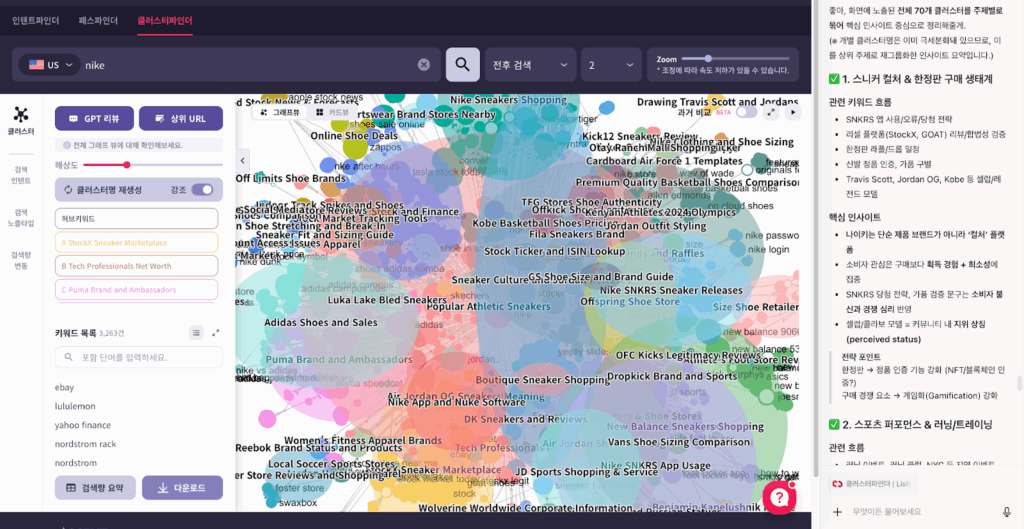Click the 다운로드 download button
This screenshot has height=529, width=1024.
[182, 488]
